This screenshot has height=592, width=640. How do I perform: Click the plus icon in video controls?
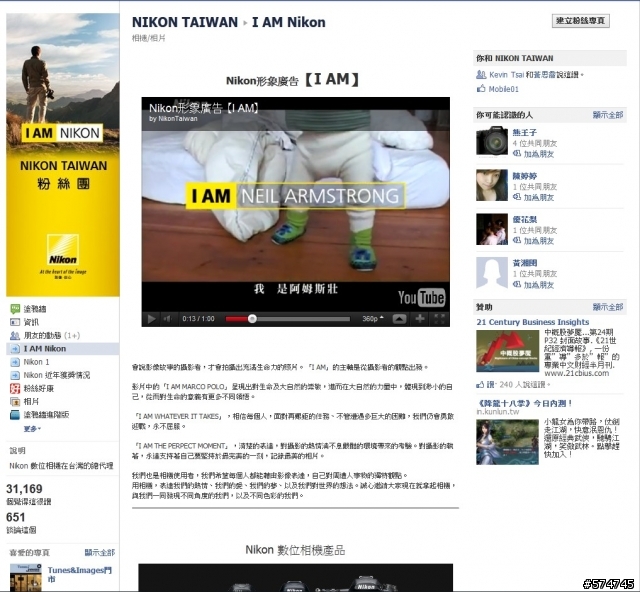[x=420, y=318]
